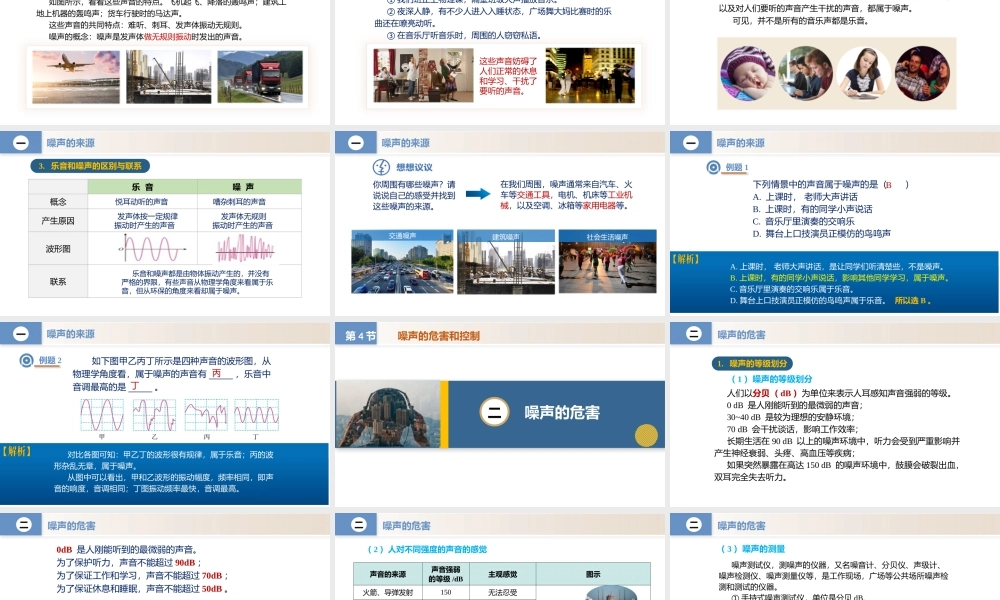Viewport: 1000px width, 600px height.
Task: Click the 噪声的危害和控制 title
Action: [439, 336]
